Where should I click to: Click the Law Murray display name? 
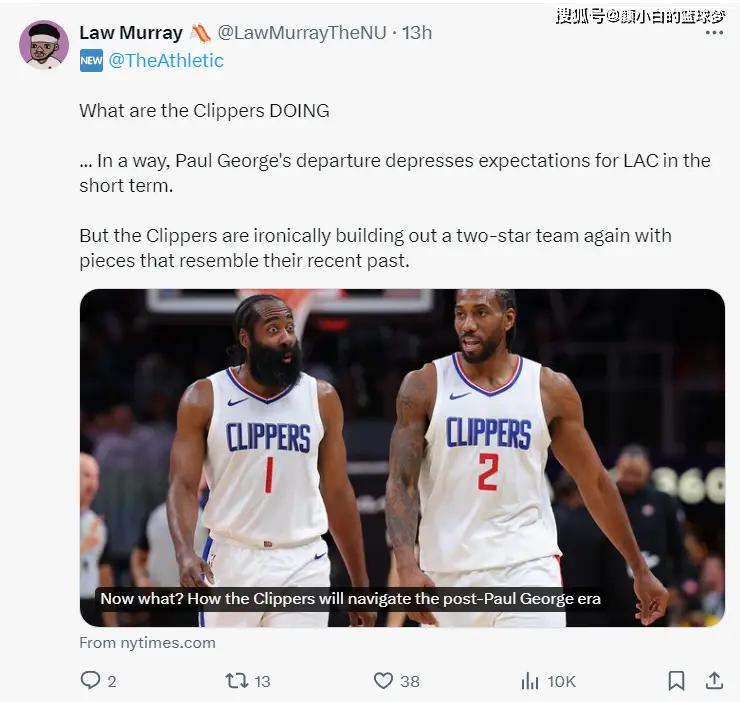tap(131, 33)
